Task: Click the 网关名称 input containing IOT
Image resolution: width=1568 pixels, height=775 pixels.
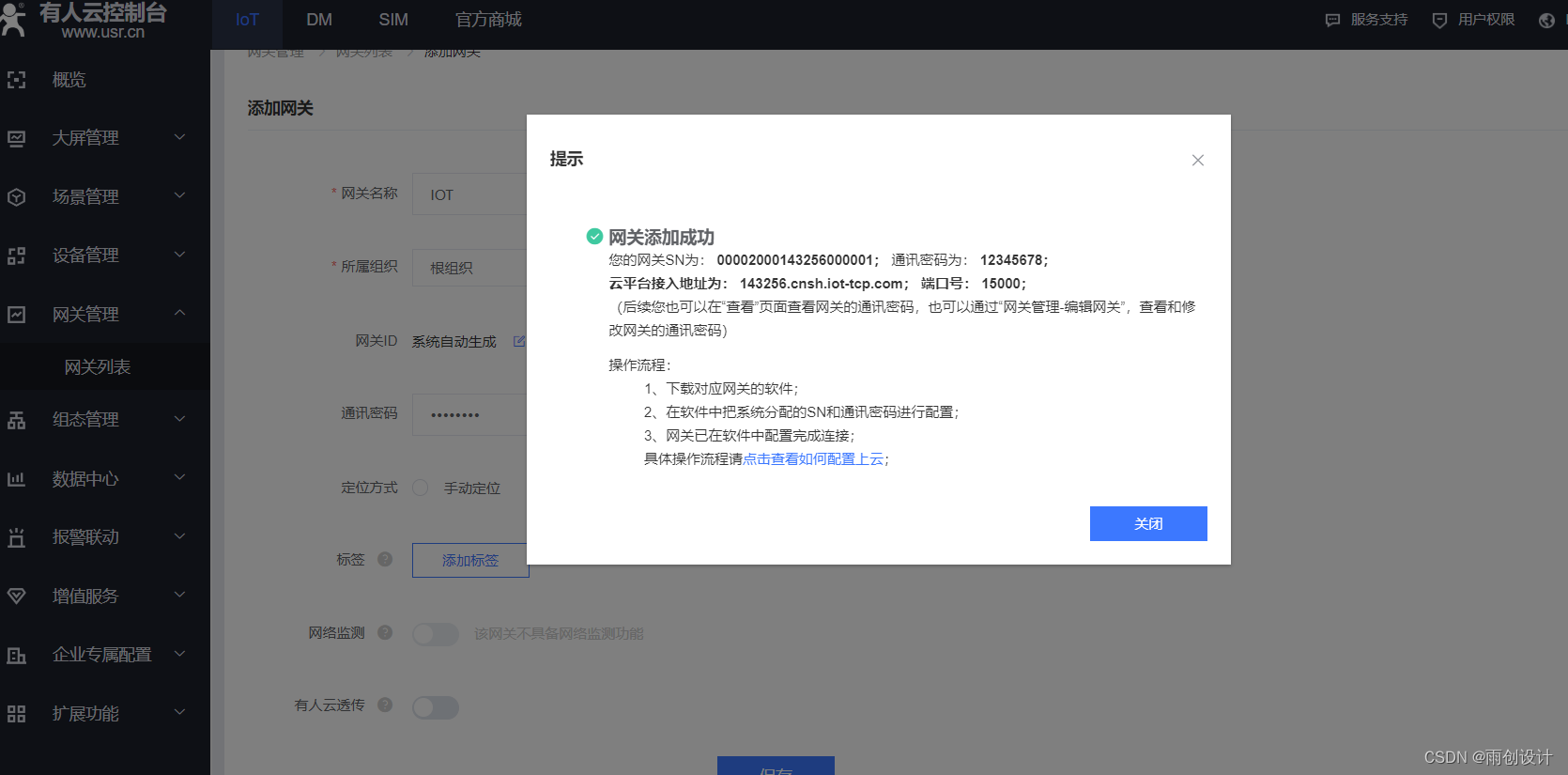Action: coord(469,194)
